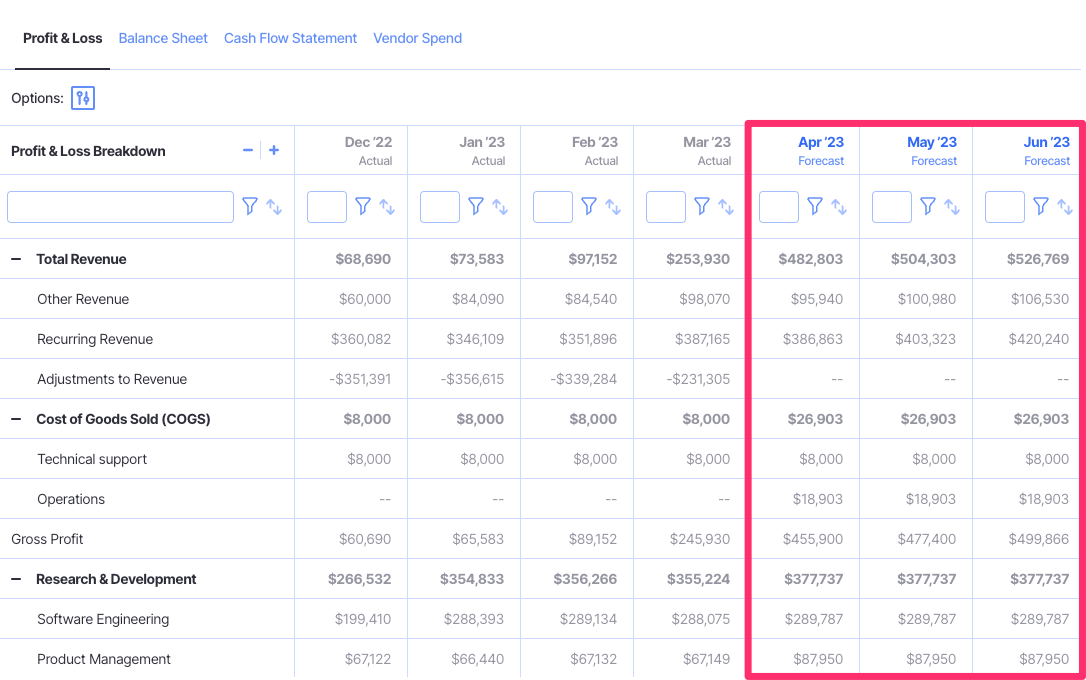
Task: Open the filter icon for Jan '23 column
Action: pyautogui.click(x=476, y=206)
